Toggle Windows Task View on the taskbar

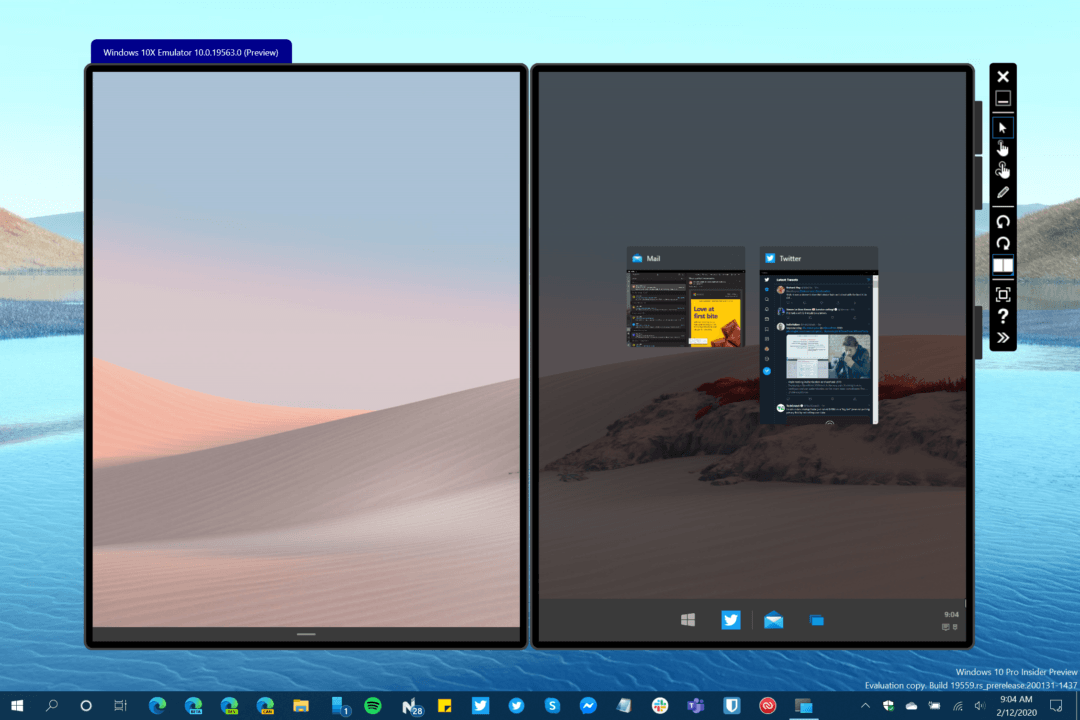tap(120, 706)
